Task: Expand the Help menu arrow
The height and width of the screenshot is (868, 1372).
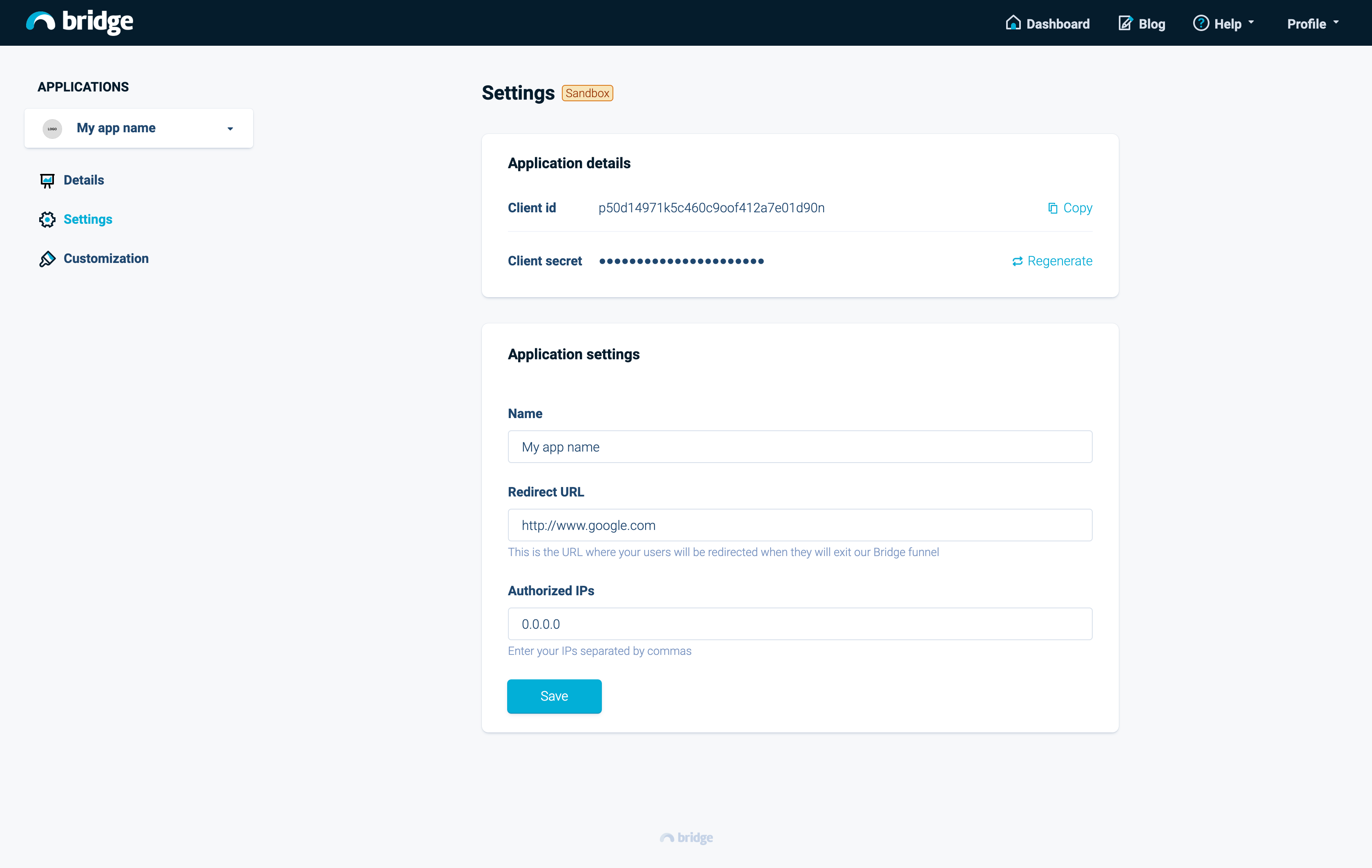Action: click(x=1251, y=23)
